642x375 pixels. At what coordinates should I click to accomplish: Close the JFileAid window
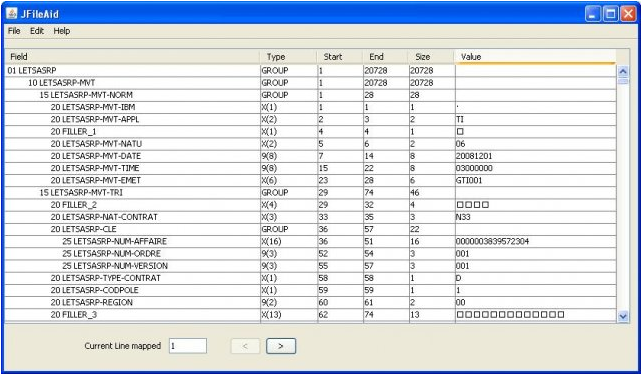(x=628, y=15)
